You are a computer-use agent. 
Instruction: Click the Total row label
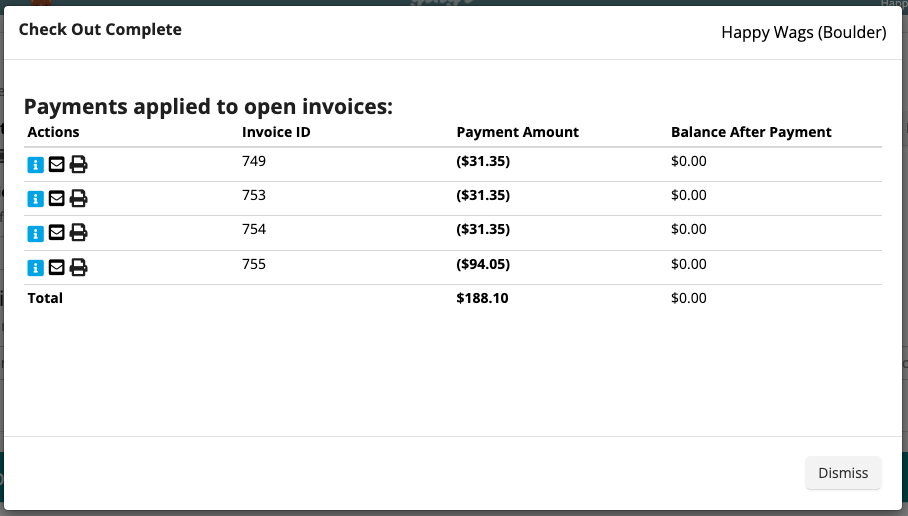click(45, 298)
